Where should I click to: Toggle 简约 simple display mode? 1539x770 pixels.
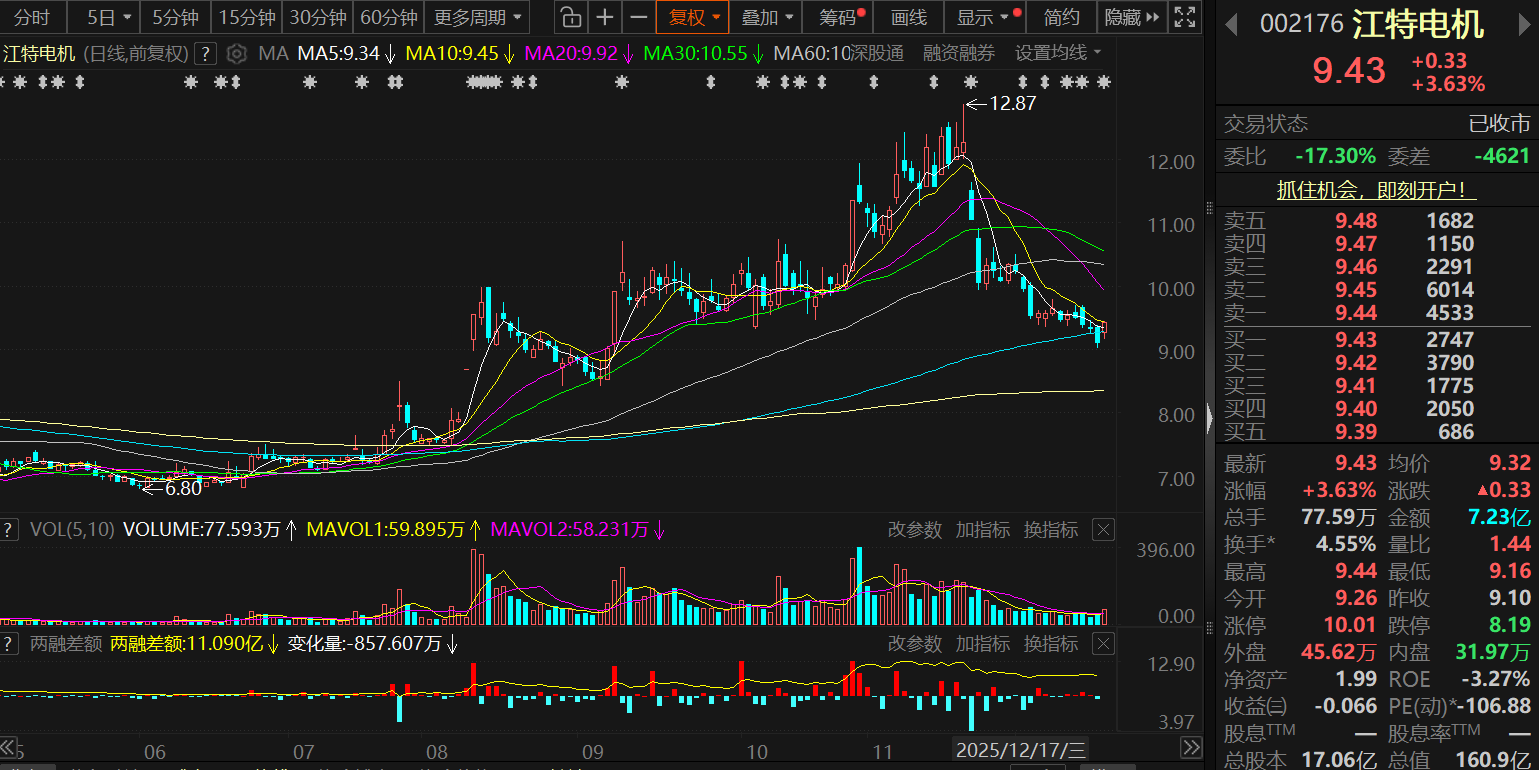(1061, 17)
